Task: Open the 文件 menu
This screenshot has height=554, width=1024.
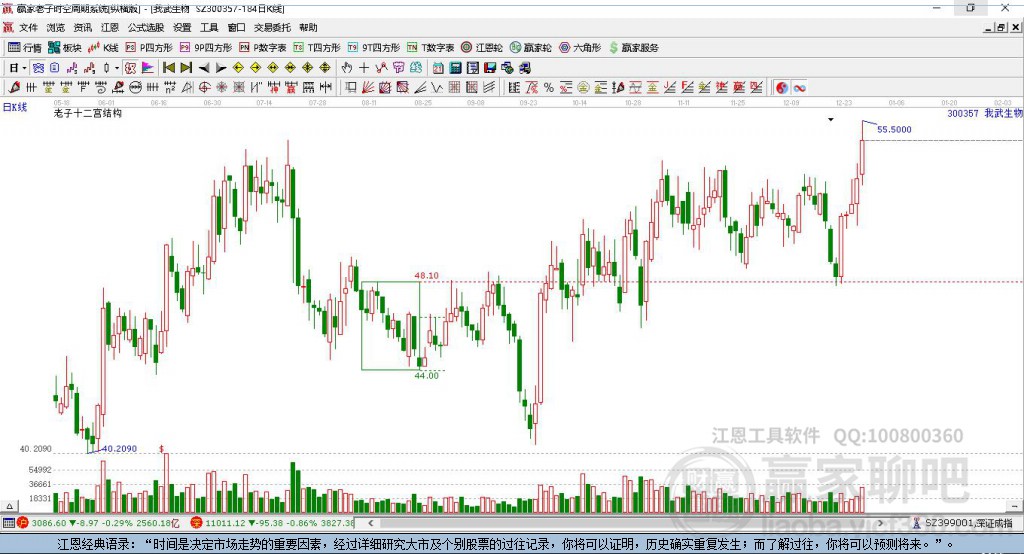Action: [28, 27]
